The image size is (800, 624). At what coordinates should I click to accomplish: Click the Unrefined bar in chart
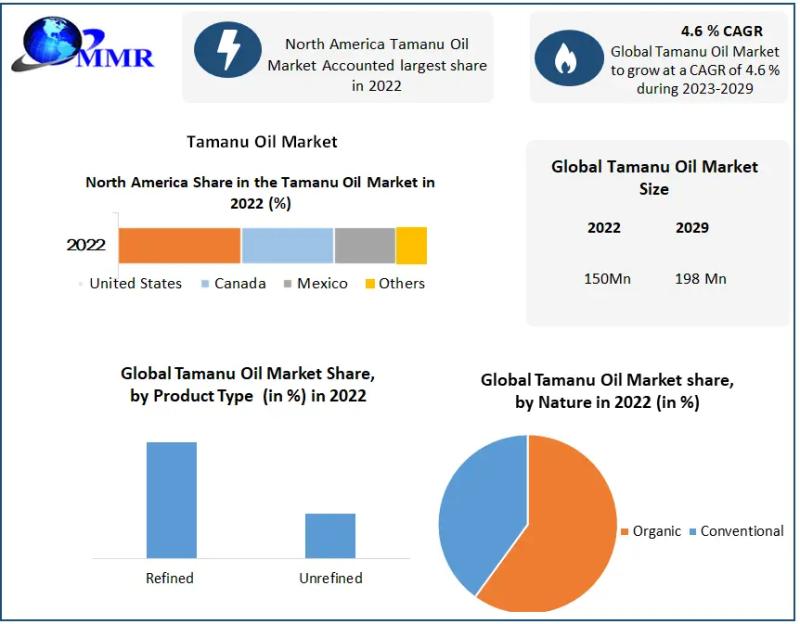pos(330,536)
